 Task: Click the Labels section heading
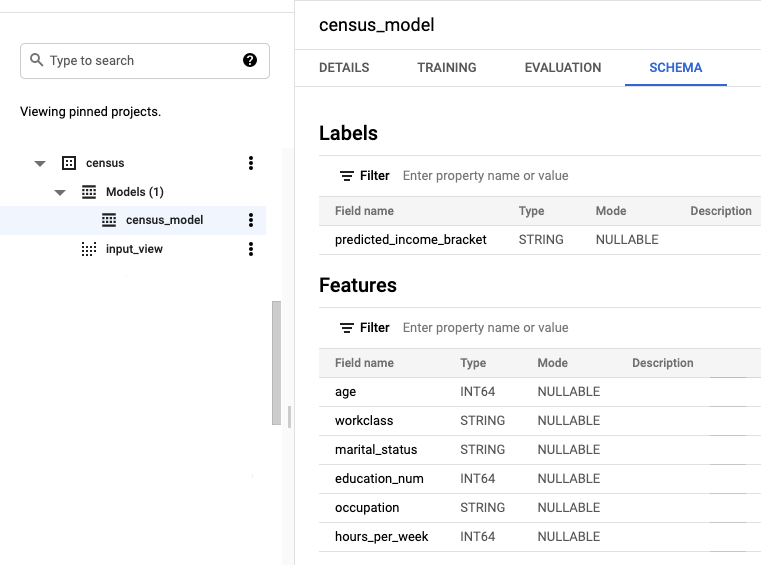click(348, 133)
